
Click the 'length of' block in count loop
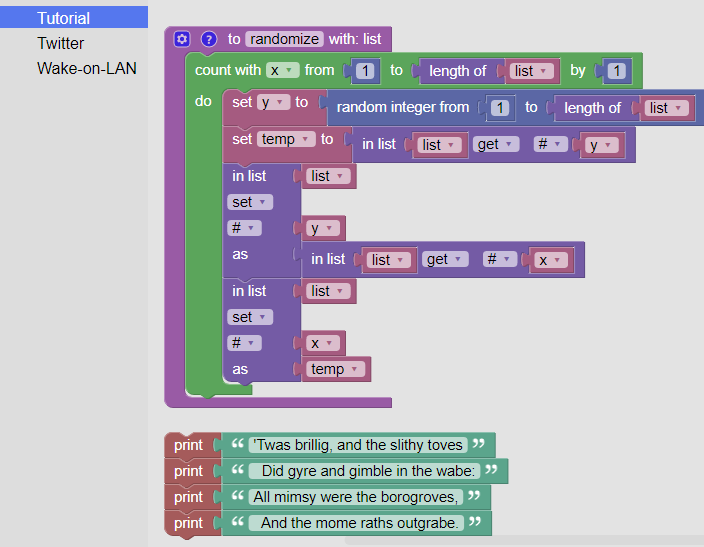(x=458, y=71)
